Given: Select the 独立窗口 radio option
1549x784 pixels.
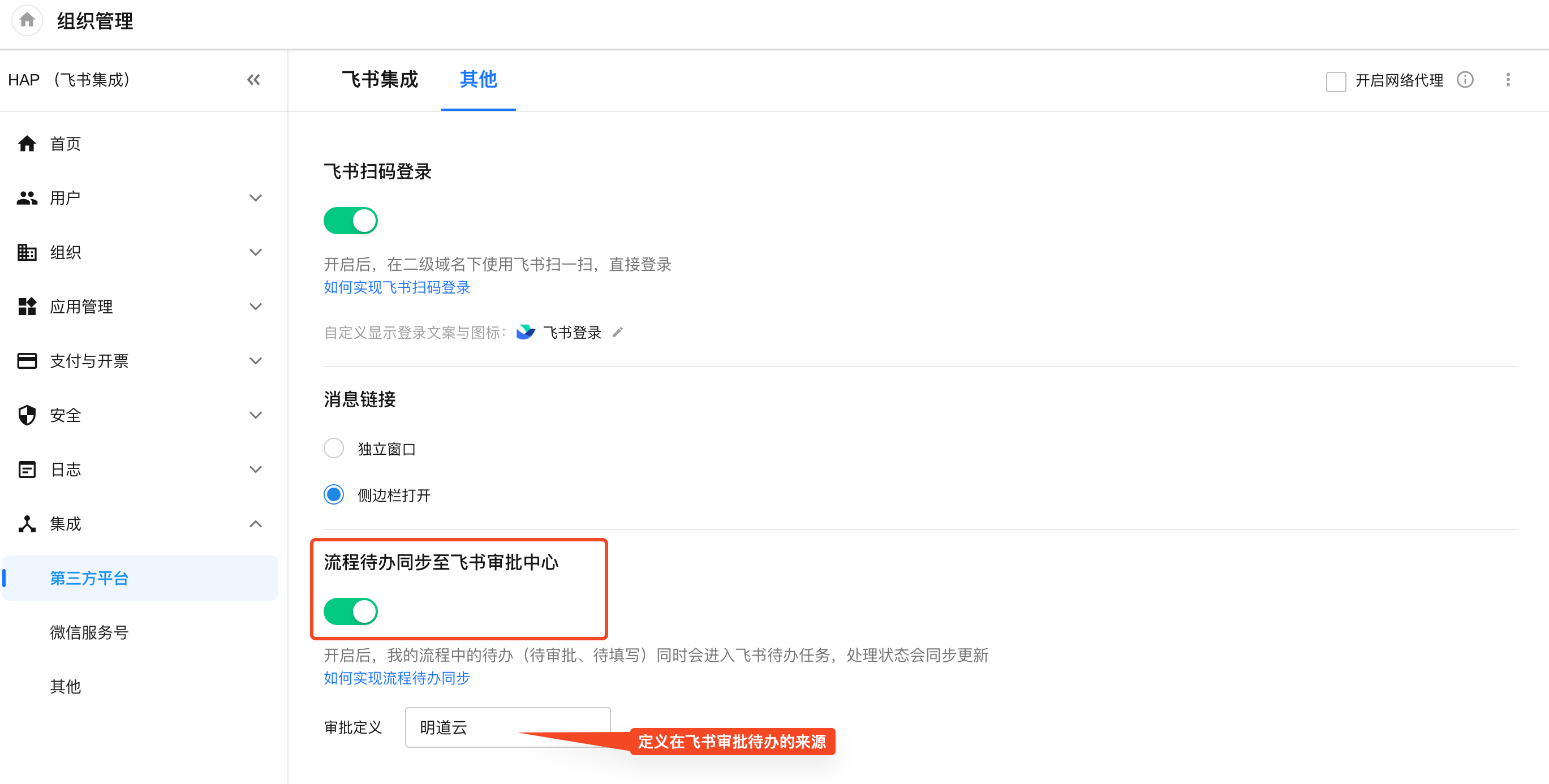Looking at the screenshot, I should 334,449.
